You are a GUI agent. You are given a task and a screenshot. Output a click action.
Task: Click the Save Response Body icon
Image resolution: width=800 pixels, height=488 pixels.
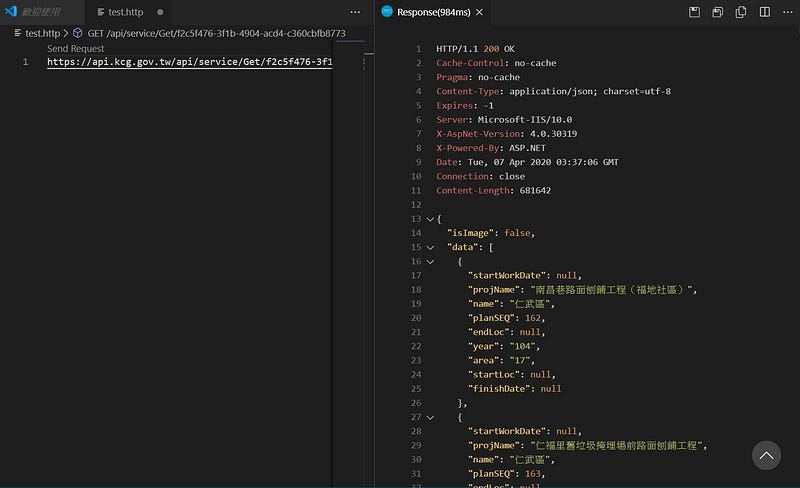[718, 12]
